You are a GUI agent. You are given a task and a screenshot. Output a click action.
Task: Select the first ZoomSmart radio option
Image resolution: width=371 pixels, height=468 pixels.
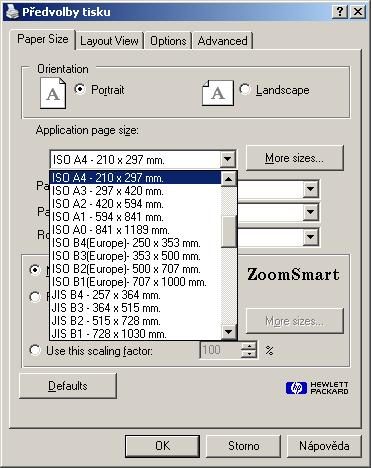(35, 269)
